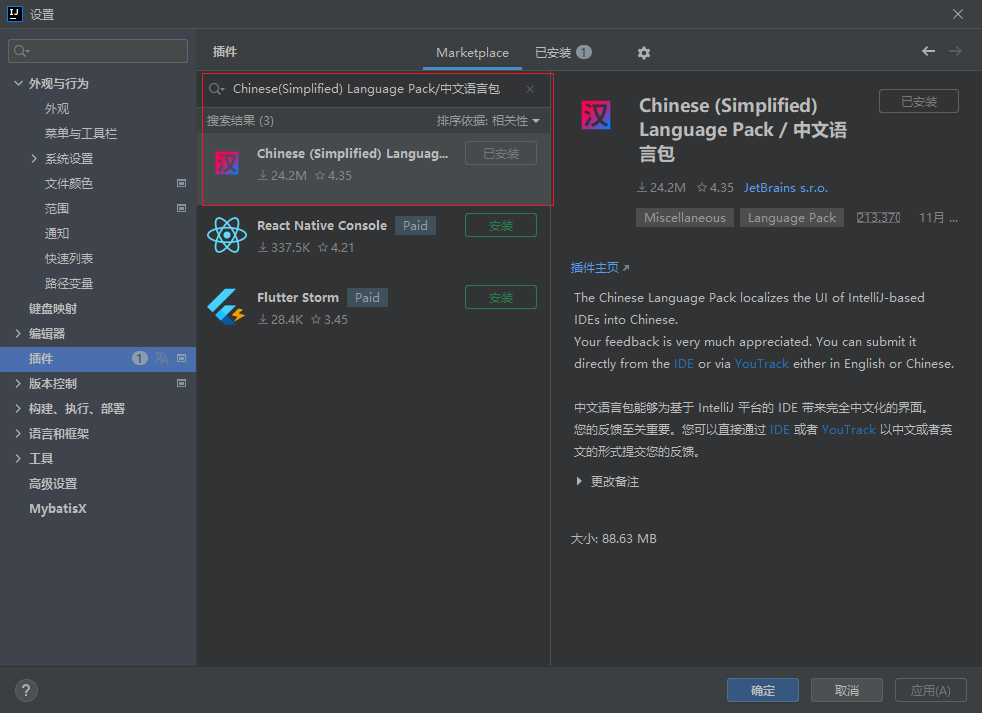Click the search magnifier in plugin search box
982x713 pixels.
coord(216,89)
